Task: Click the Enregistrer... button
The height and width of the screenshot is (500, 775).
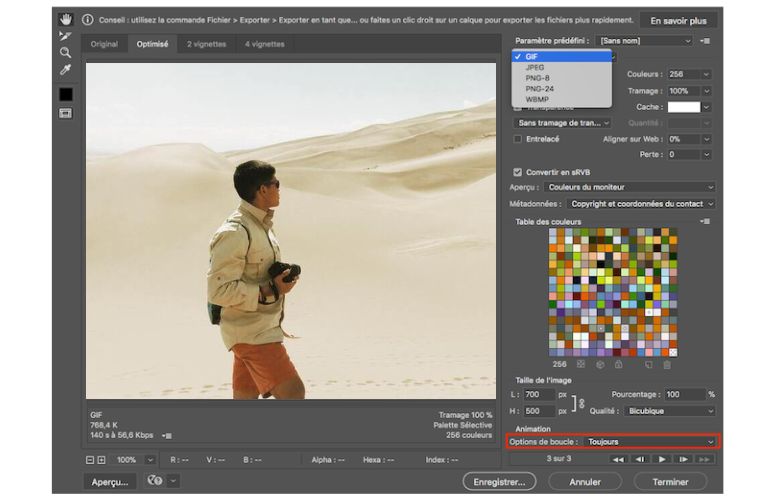Action: tap(499, 482)
